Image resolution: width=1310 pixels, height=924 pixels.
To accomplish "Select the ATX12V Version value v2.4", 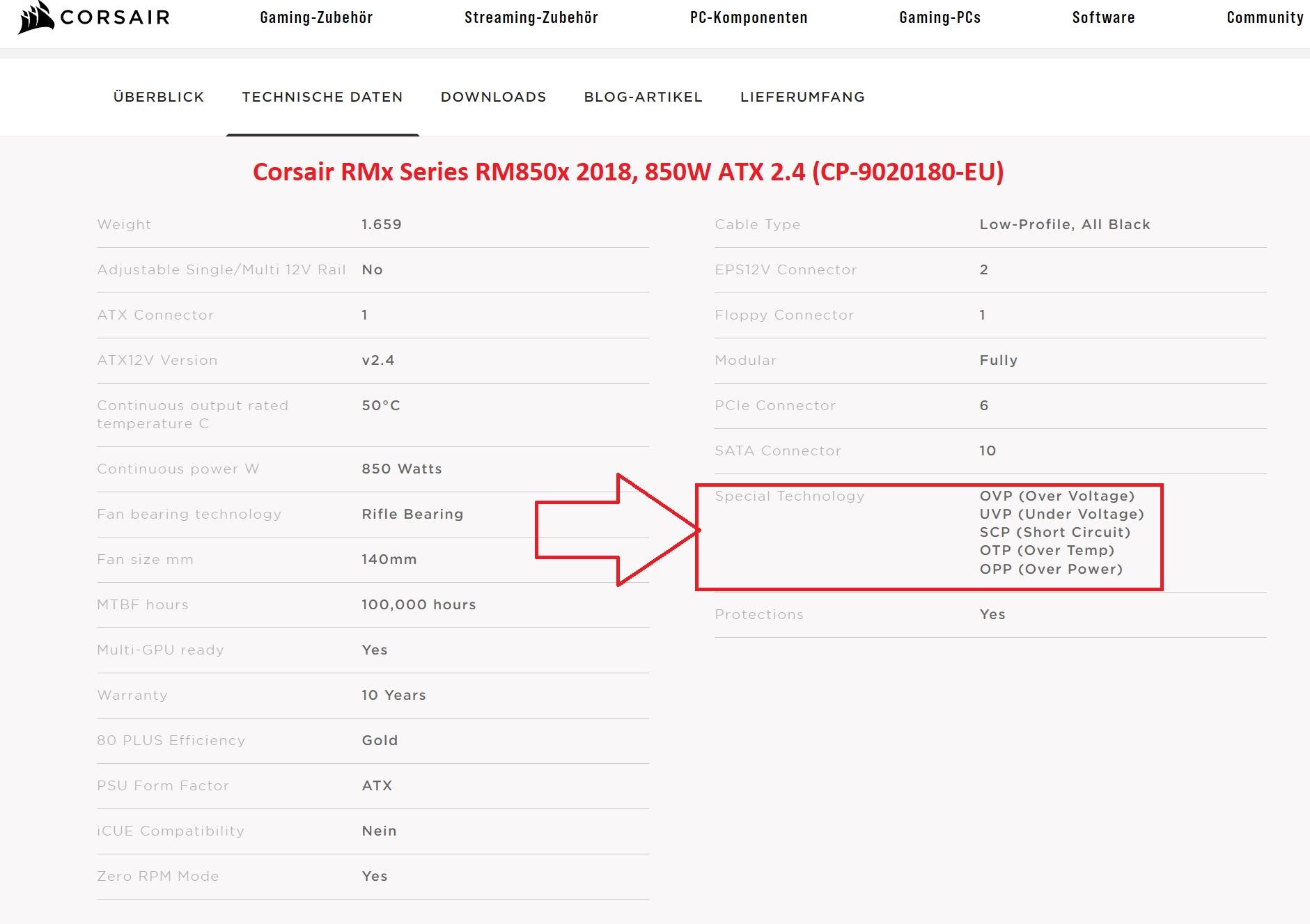I will pyautogui.click(x=378, y=360).
